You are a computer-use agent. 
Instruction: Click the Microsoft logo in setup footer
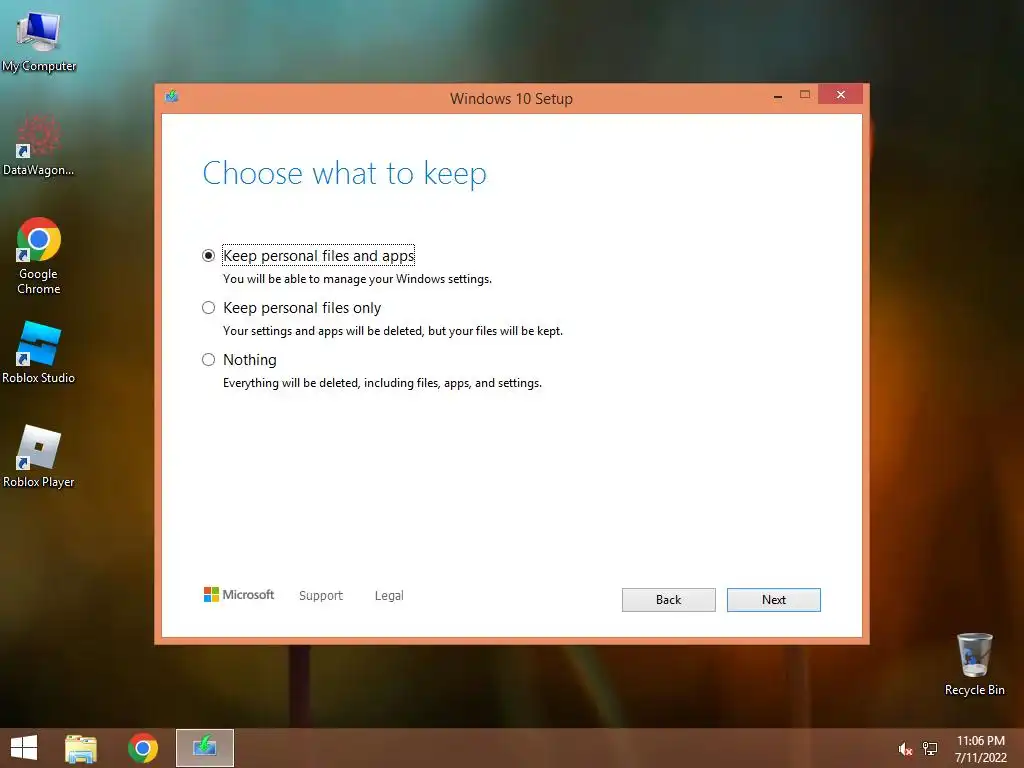pyautogui.click(x=239, y=594)
